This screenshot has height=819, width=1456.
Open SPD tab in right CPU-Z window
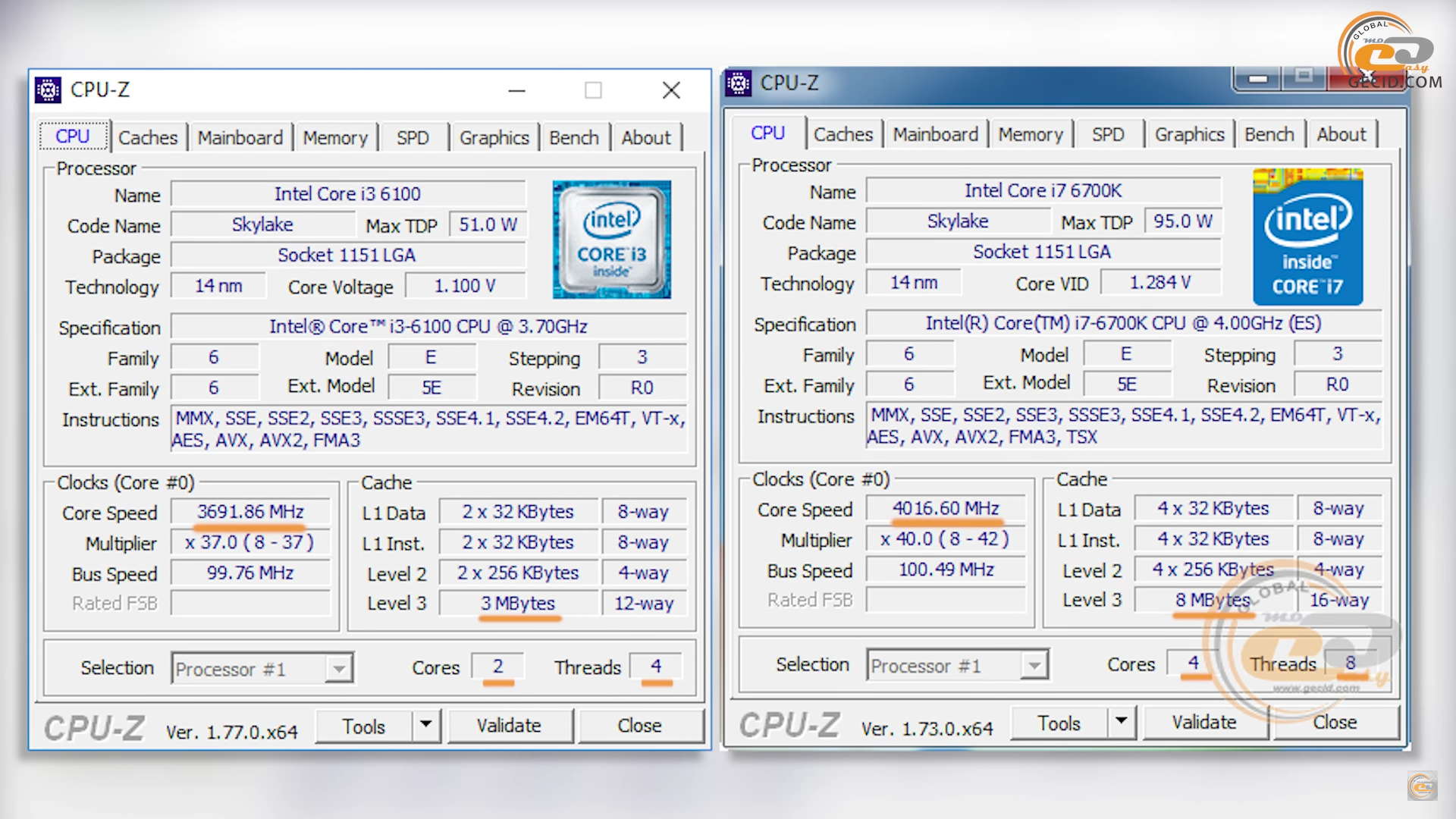coord(1109,133)
